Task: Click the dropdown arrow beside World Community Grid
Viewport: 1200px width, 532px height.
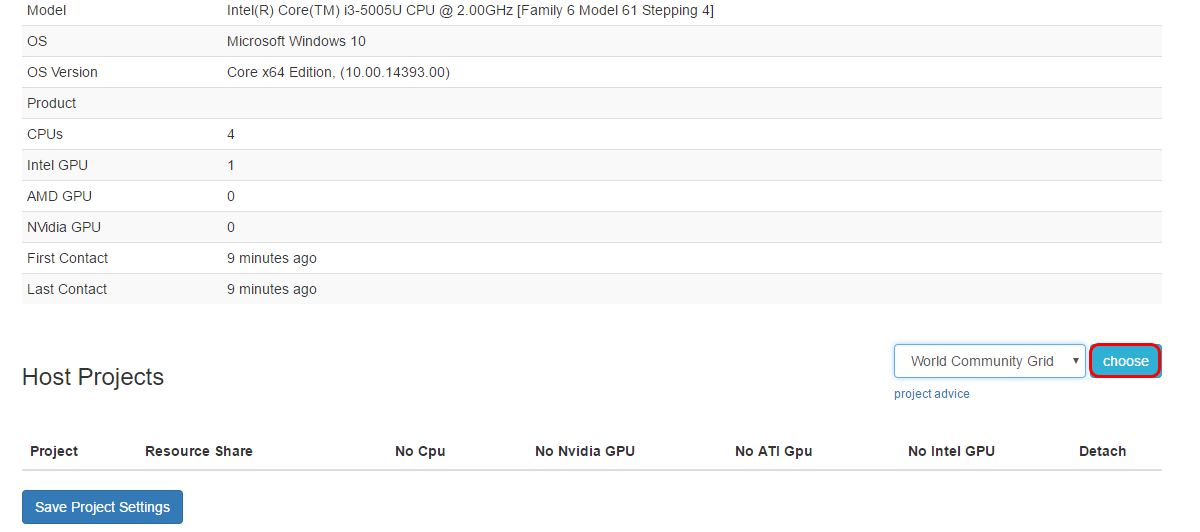Action: [x=1075, y=361]
